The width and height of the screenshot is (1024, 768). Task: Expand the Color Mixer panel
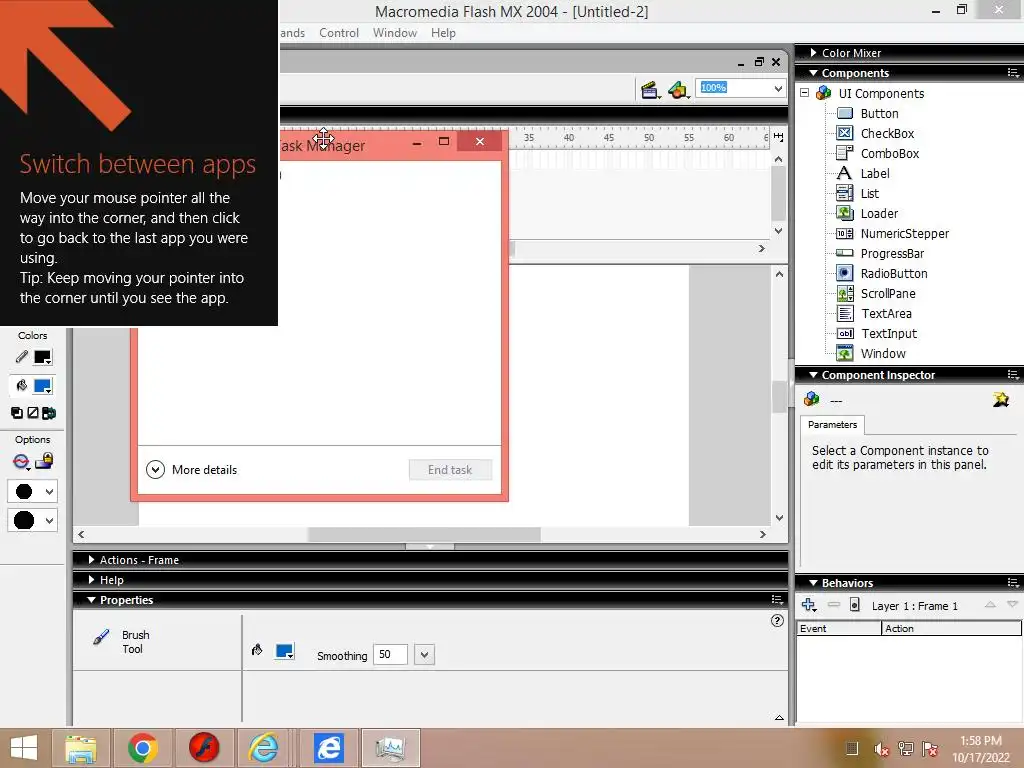(x=813, y=52)
